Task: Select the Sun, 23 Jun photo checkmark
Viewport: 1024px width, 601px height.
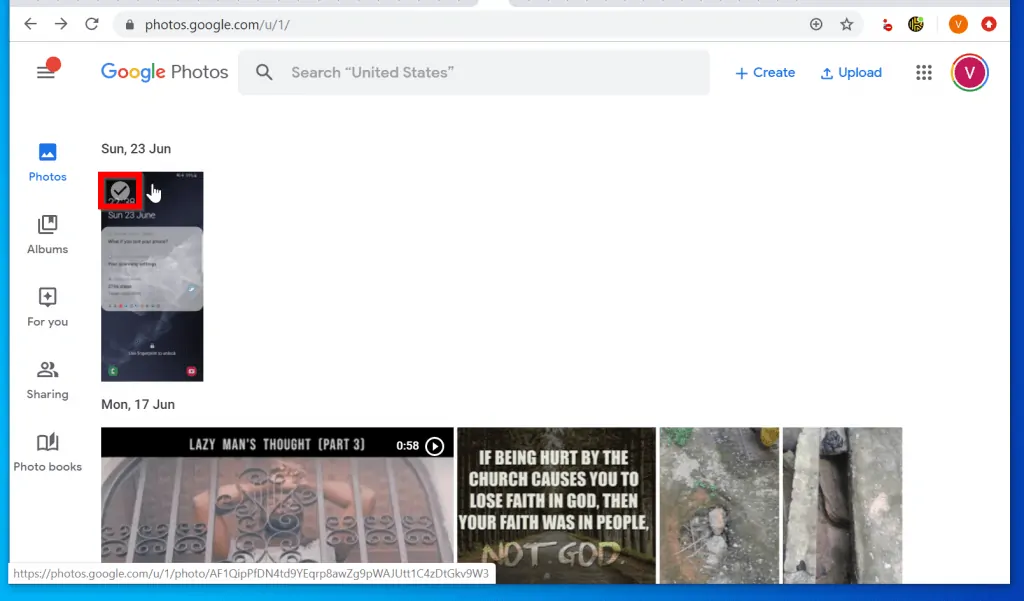Action: pos(120,190)
